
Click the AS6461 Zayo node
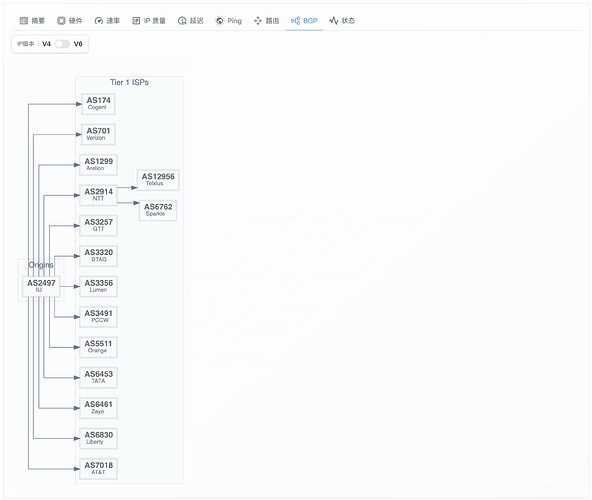(99, 408)
